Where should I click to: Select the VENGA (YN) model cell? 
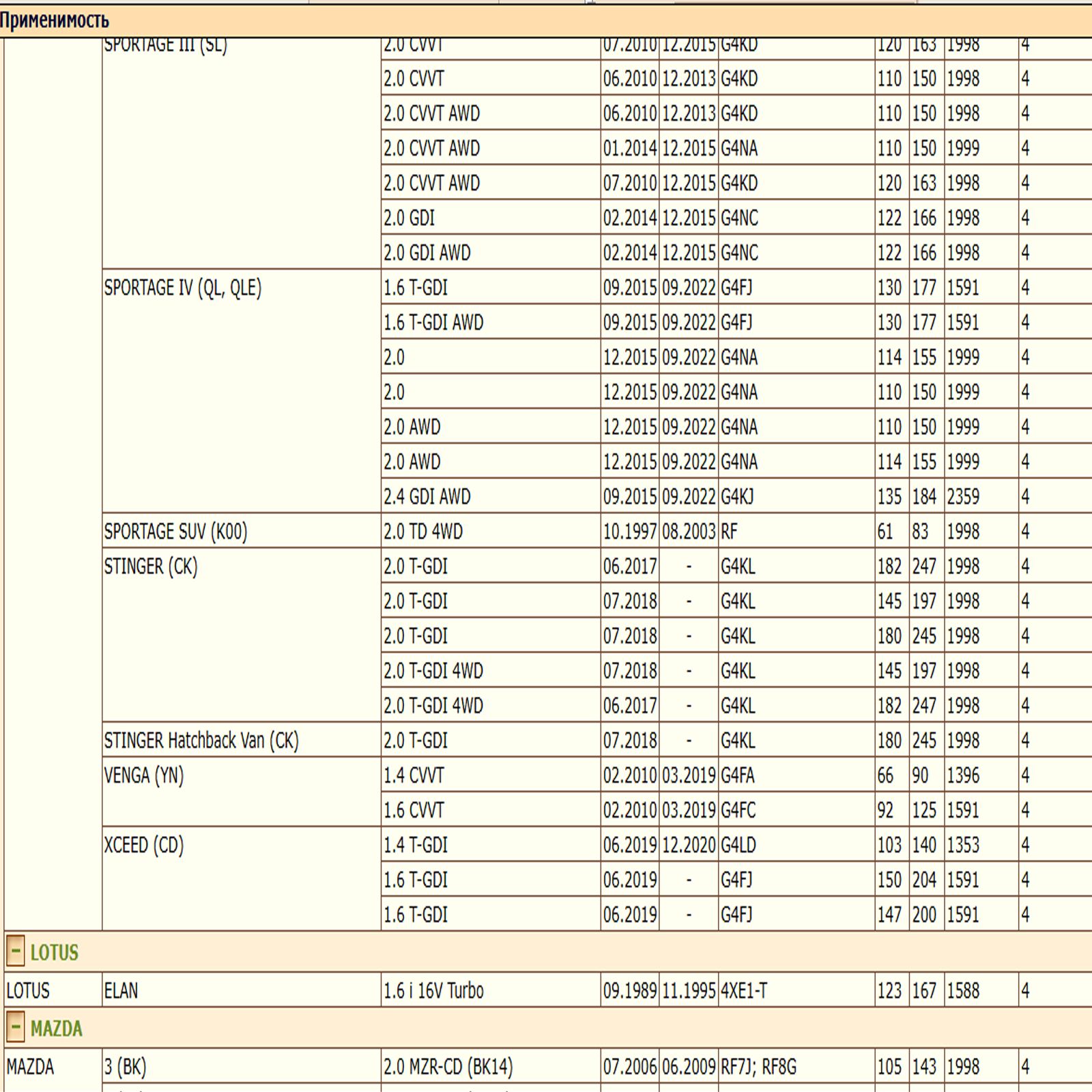(x=144, y=775)
